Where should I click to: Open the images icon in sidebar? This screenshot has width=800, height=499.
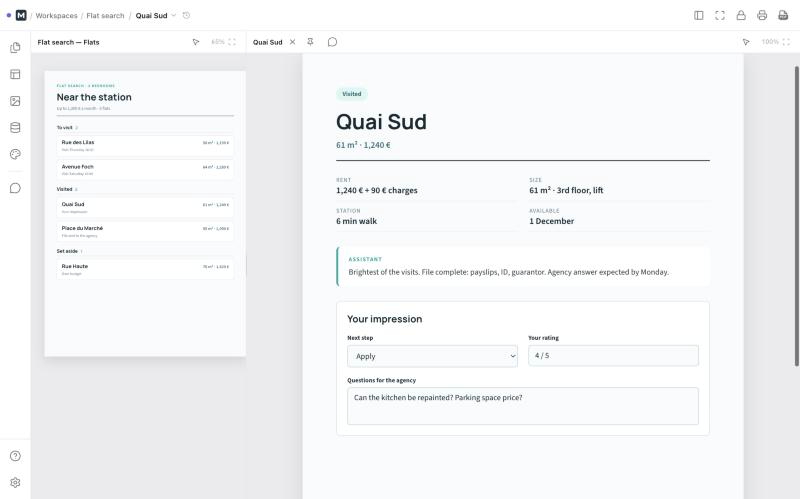click(x=15, y=101)
